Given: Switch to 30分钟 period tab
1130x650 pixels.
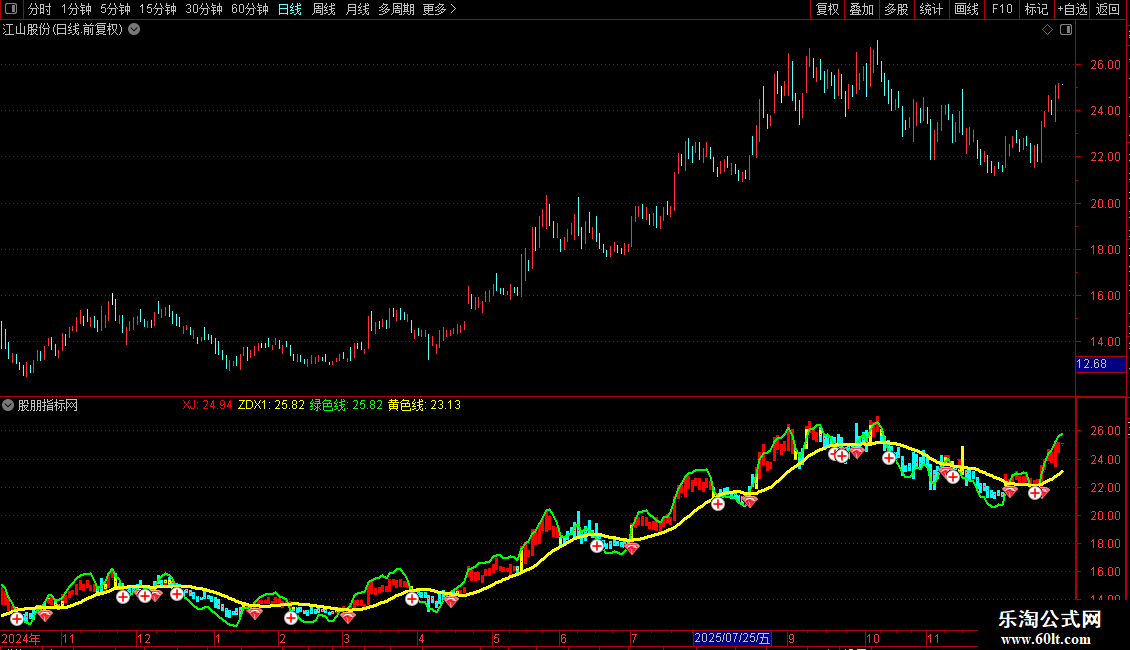Looking at the screenshot, I should coord(204,9).
